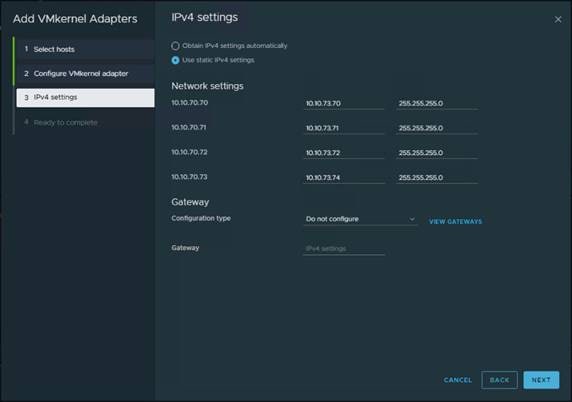Click host label 10.10.70.73

pos(189,177)
